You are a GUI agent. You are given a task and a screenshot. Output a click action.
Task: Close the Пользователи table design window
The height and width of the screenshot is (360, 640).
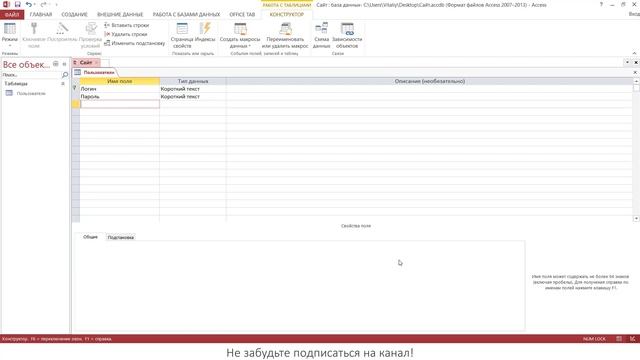pyautogui.click(x=635, y=72)
